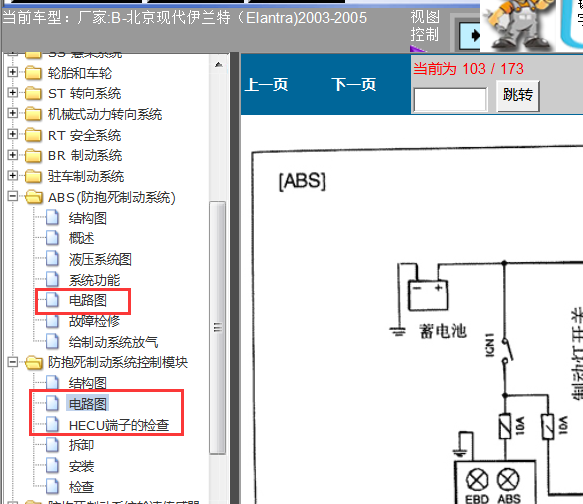Click the 轮胎和车轮 folder icon
The image size is (583, 504).
[33, 73]
